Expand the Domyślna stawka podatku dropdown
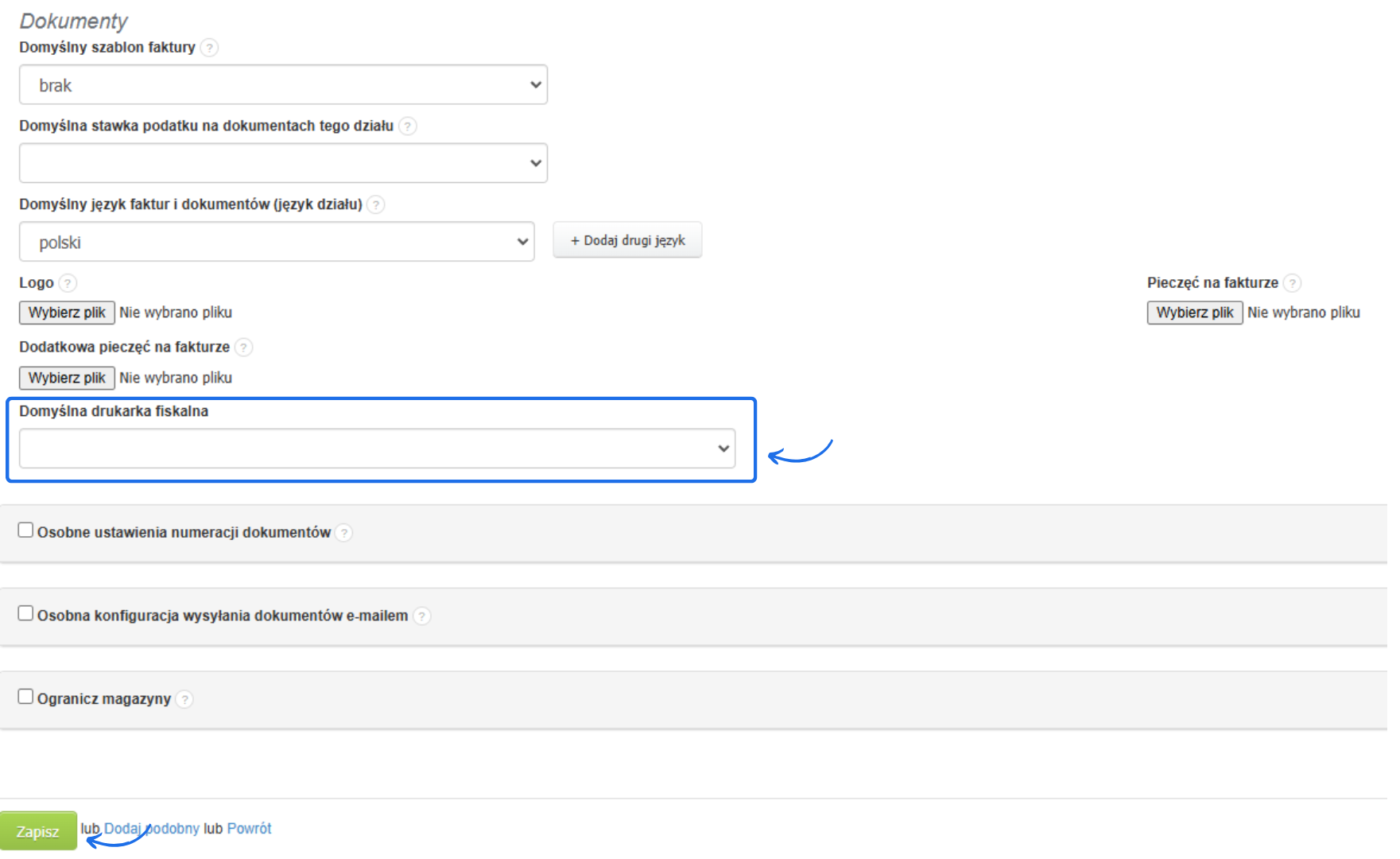The image size is (1400, 859). [283, 163]
